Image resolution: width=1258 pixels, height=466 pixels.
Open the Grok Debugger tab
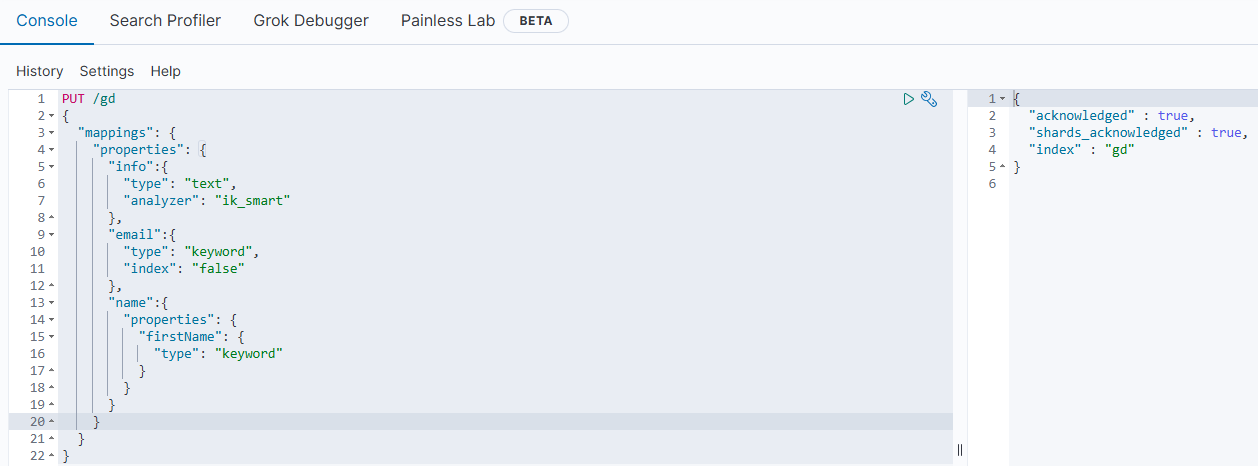click(311, 20)
